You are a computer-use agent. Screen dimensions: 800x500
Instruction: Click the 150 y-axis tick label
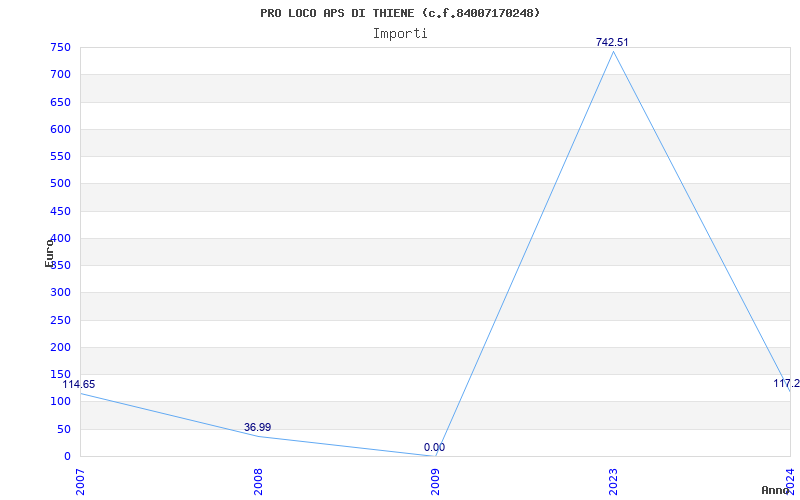pos(60,374)
